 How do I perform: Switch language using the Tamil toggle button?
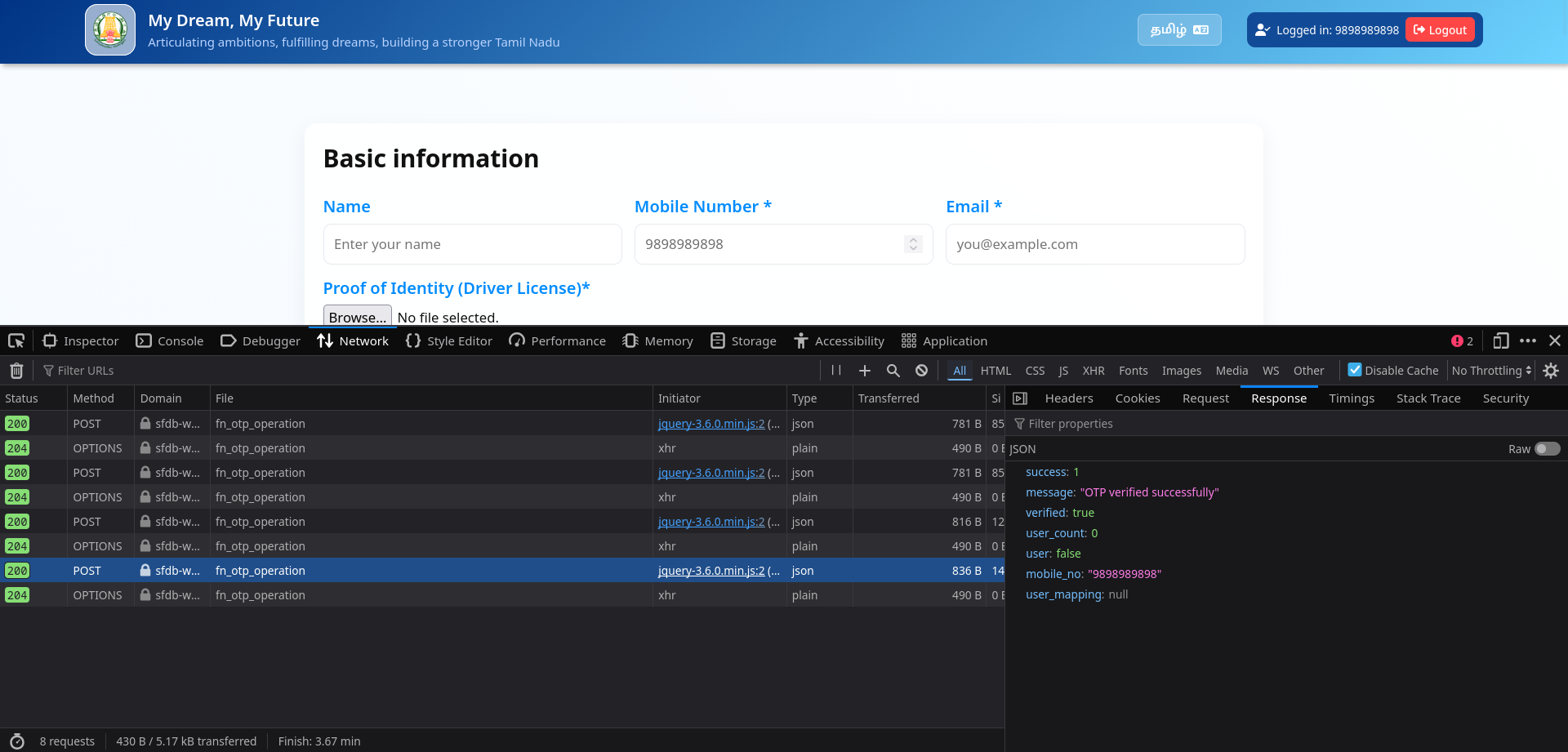click(x=1178, y=30)
